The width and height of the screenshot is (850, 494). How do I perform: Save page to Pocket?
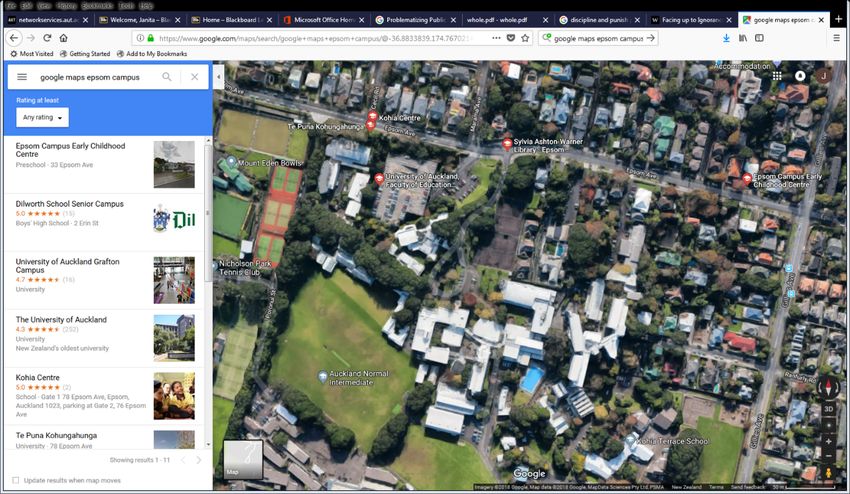tap(511, 38)
